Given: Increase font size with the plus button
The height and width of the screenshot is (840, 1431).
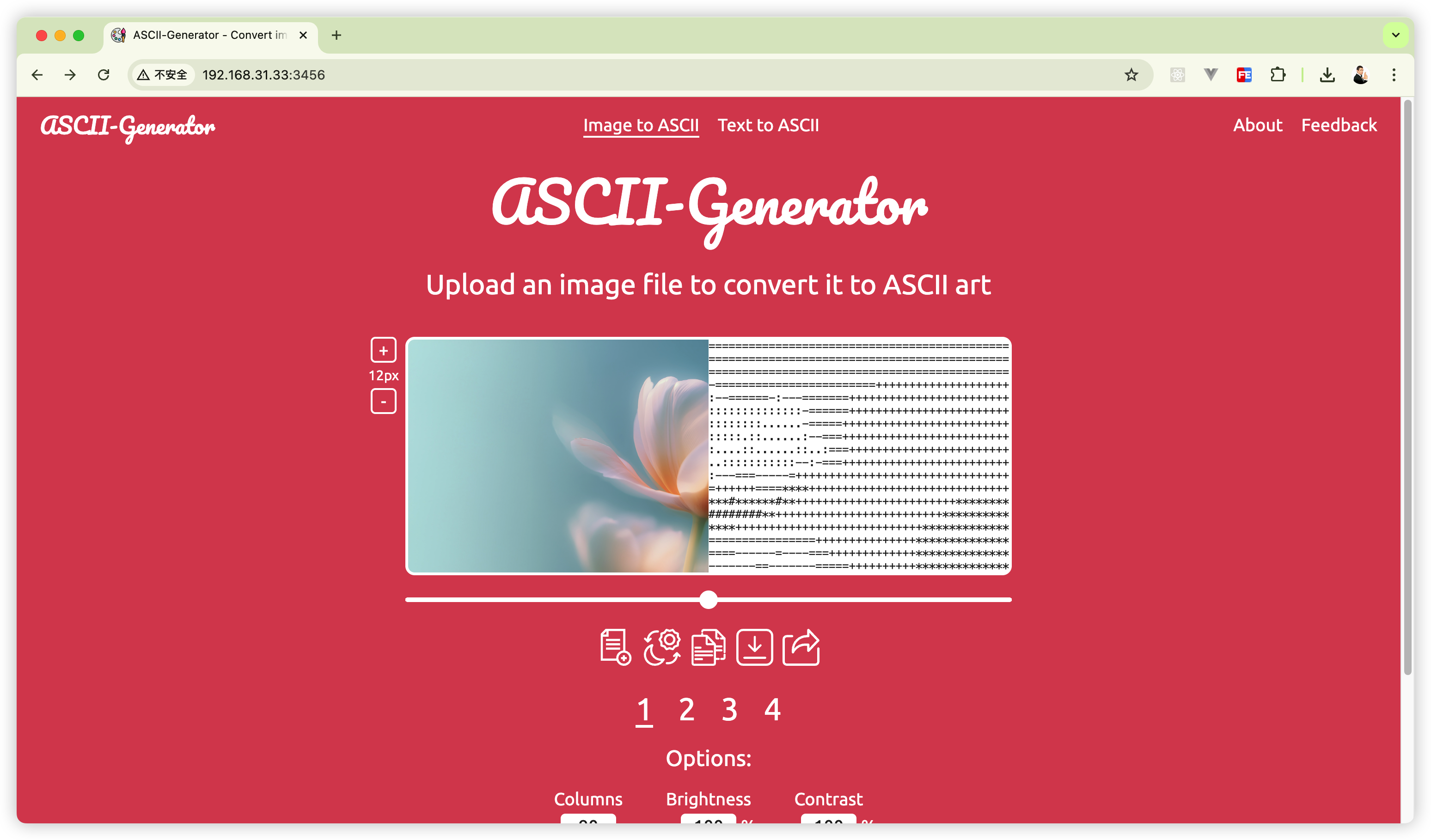Looking at the screenshot, I should (x=383, y=350).
